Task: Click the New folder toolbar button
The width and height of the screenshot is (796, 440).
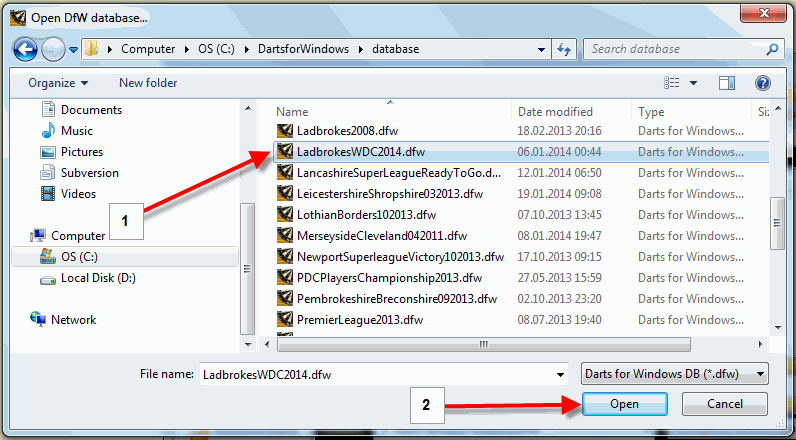Action: (x=148, y=83)
